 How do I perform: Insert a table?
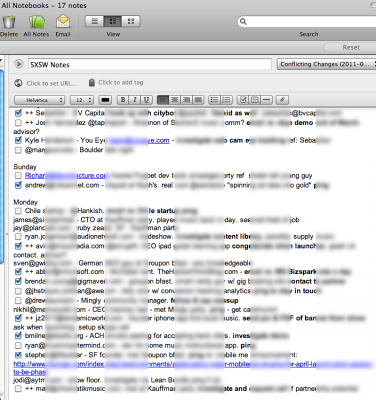[255, 100]
